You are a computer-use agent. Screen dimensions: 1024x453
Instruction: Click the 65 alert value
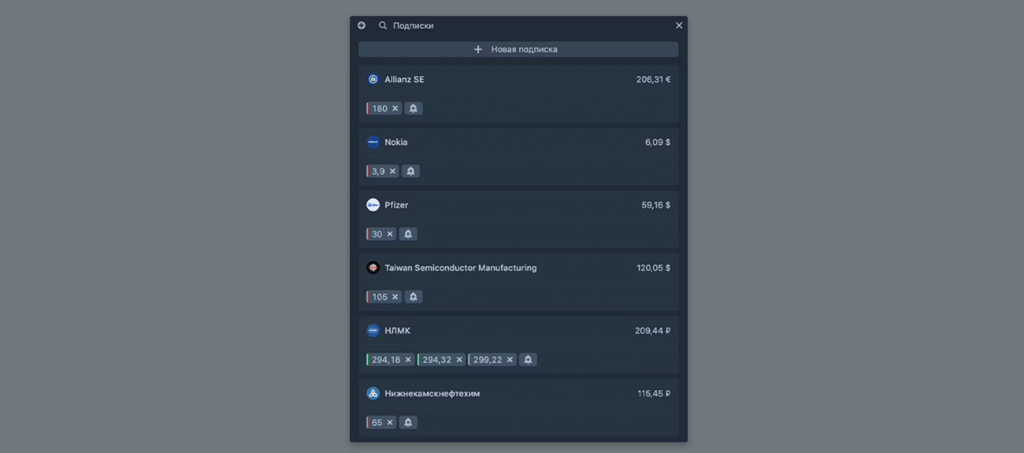click(x=377, y=422)
